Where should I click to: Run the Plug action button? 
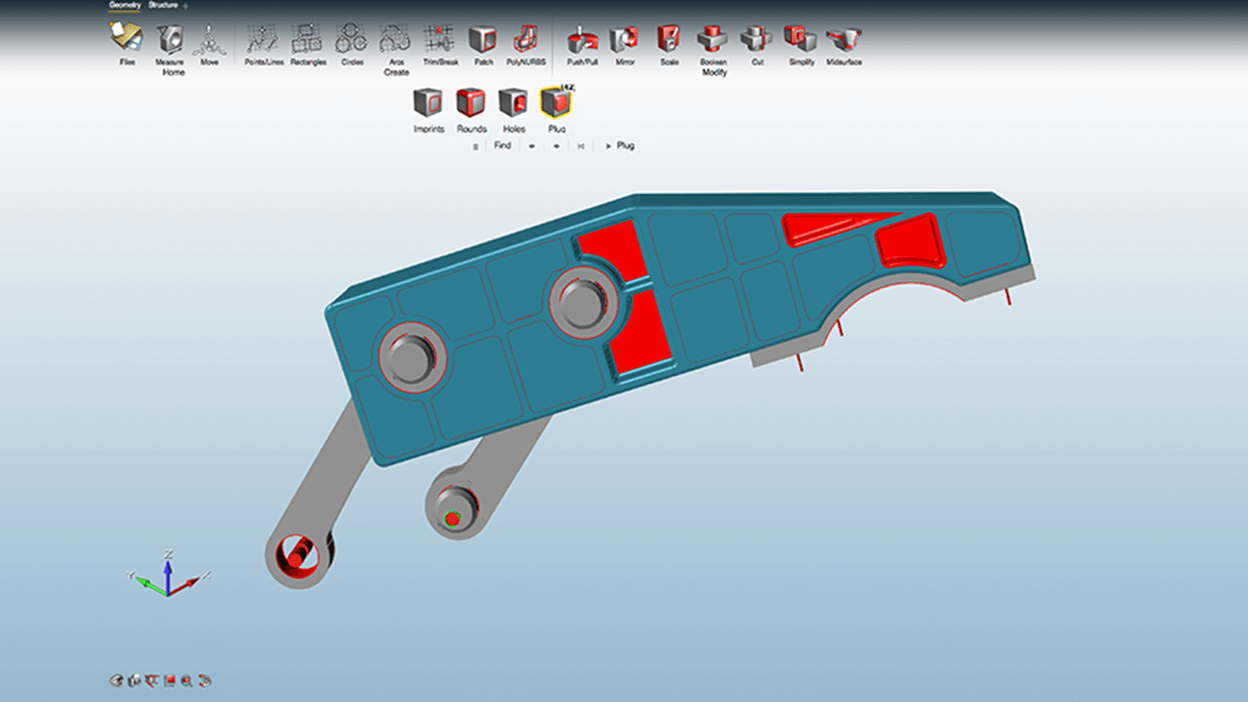620,146
